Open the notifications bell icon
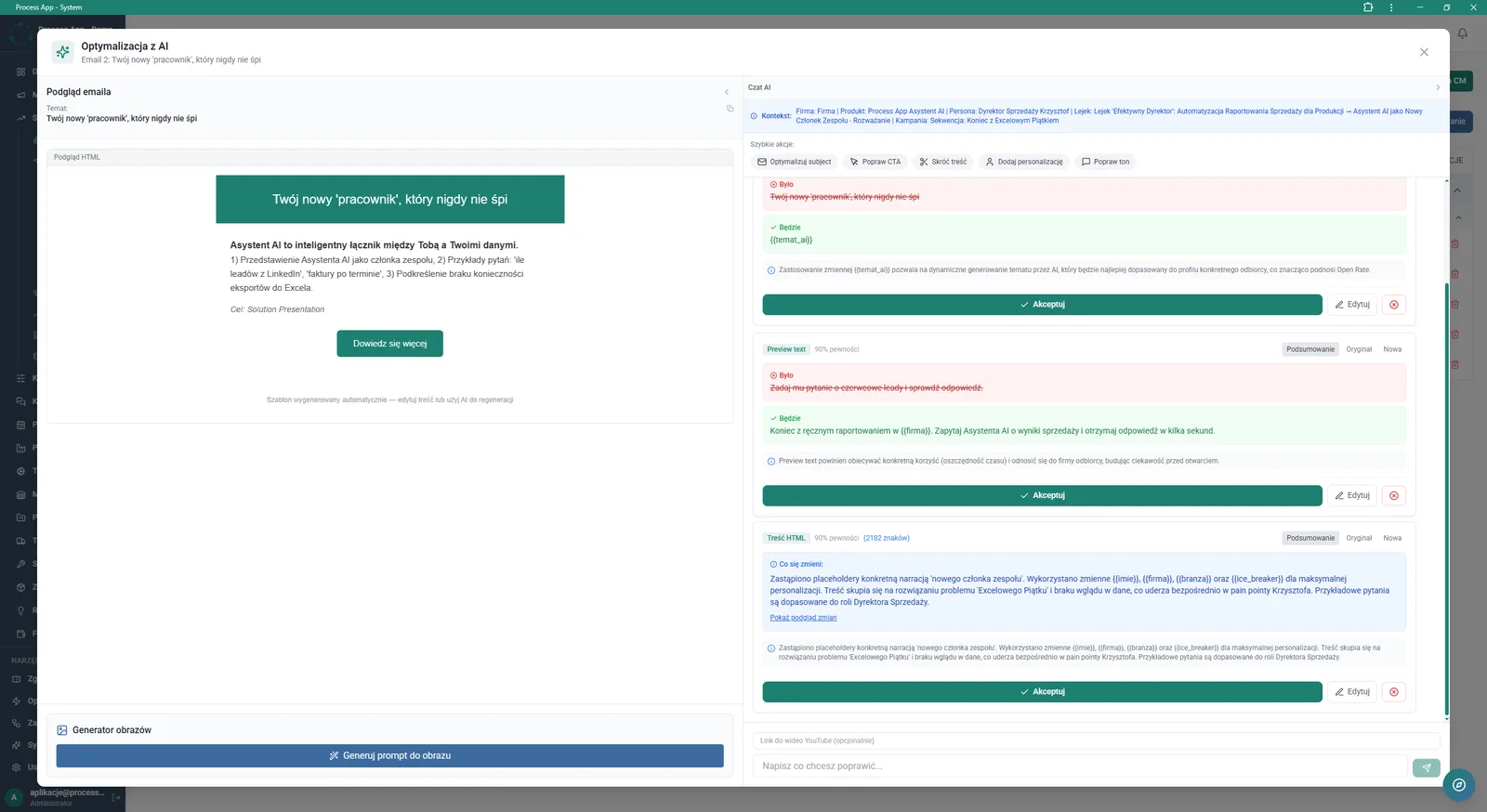 (x=1462, y=33)
